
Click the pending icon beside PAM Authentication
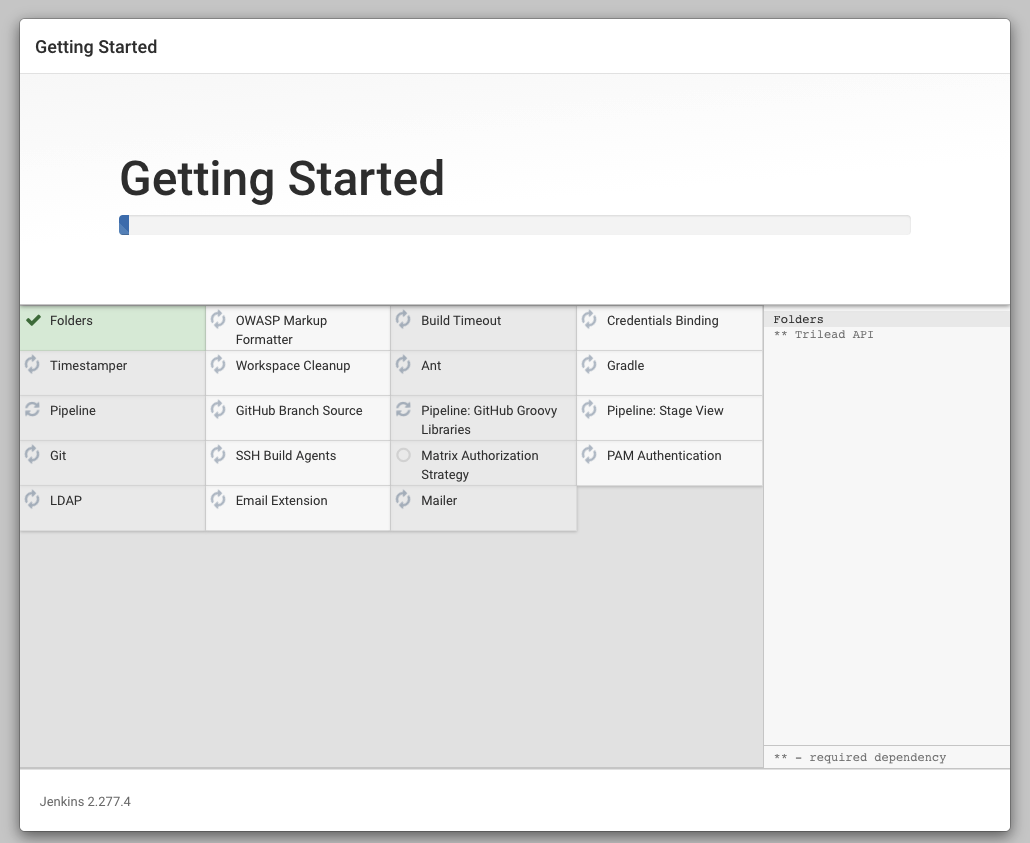pos(589,454)
